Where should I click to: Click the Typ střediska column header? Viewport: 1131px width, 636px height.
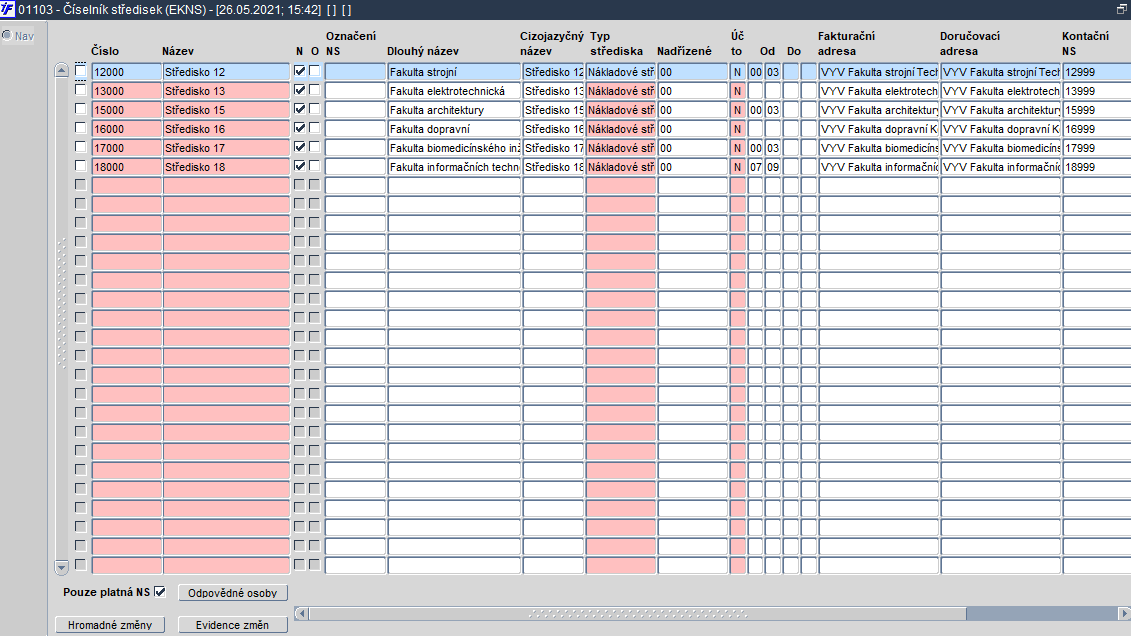click(616, 43)
